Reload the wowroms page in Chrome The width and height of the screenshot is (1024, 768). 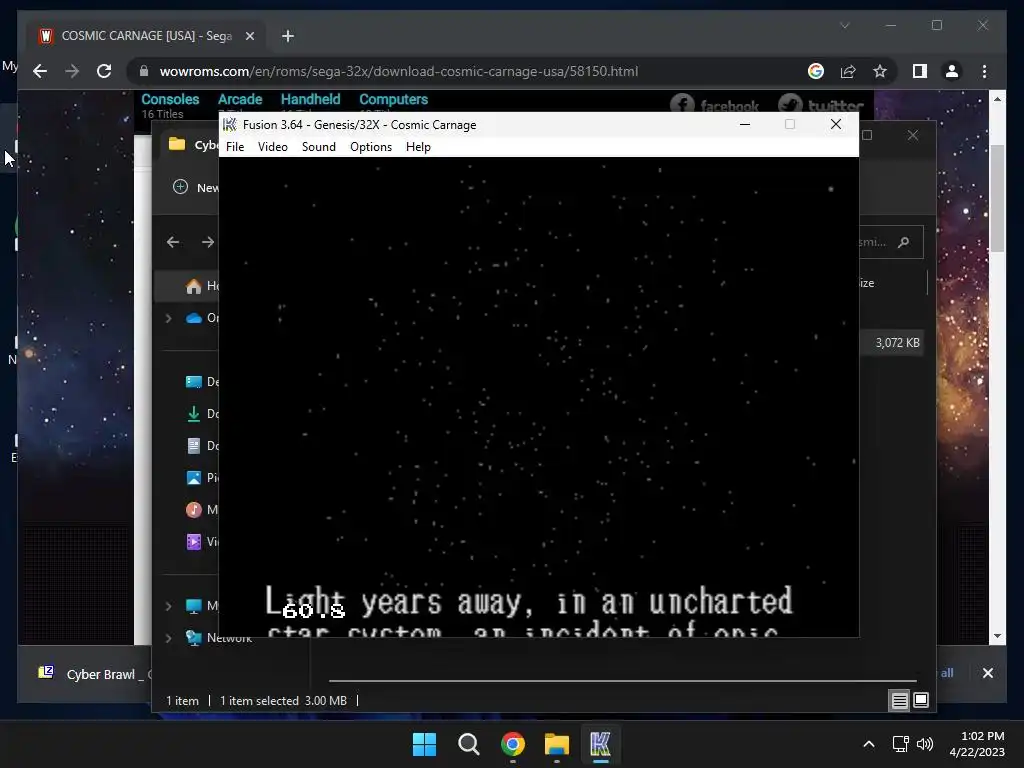click(104, 71)
